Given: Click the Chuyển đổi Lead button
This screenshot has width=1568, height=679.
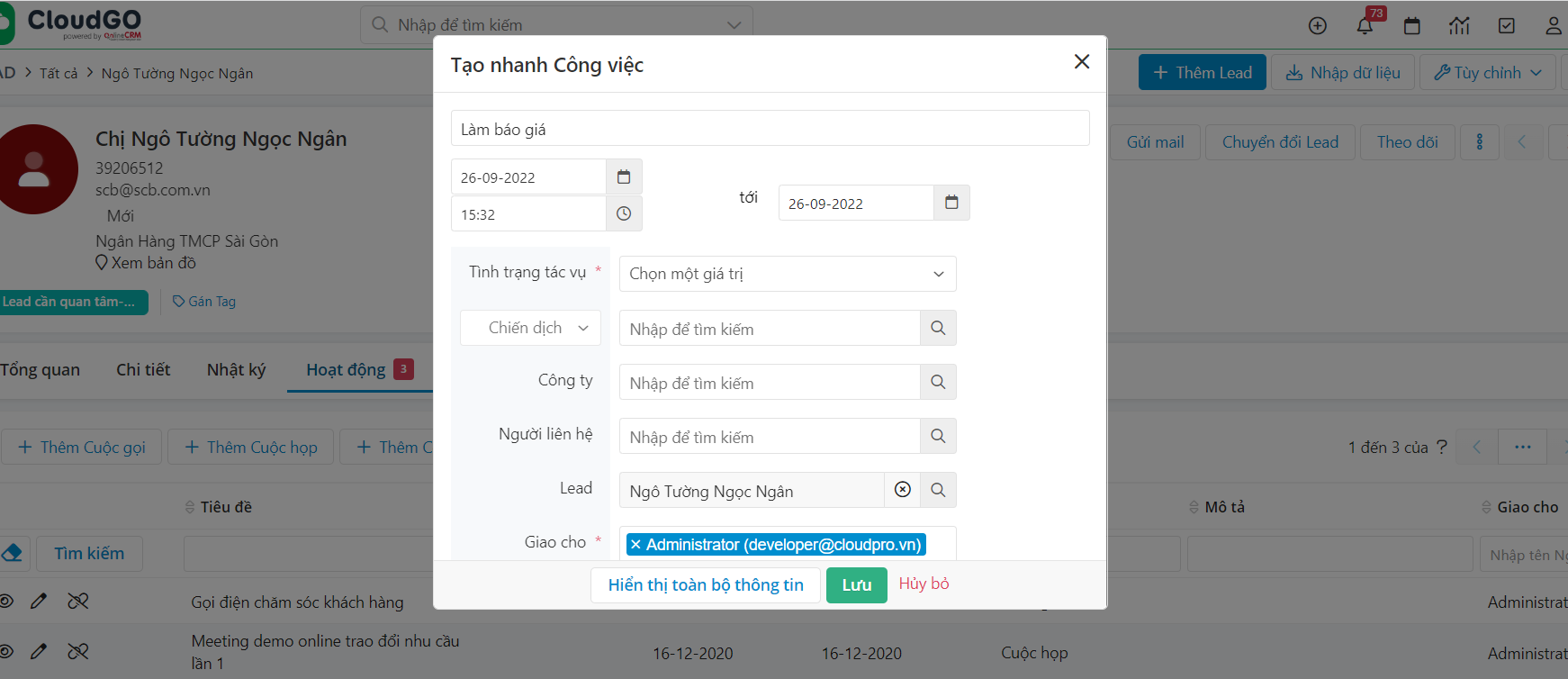Looking at the screenshot, I should click(x=1280, y=142).
